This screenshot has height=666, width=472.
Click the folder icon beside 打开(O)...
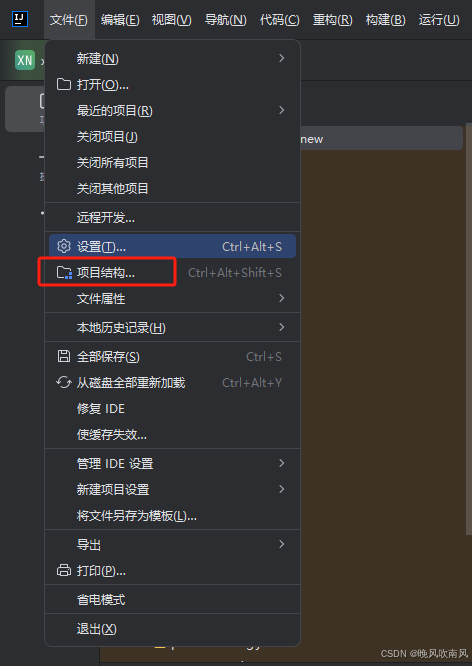64,84
